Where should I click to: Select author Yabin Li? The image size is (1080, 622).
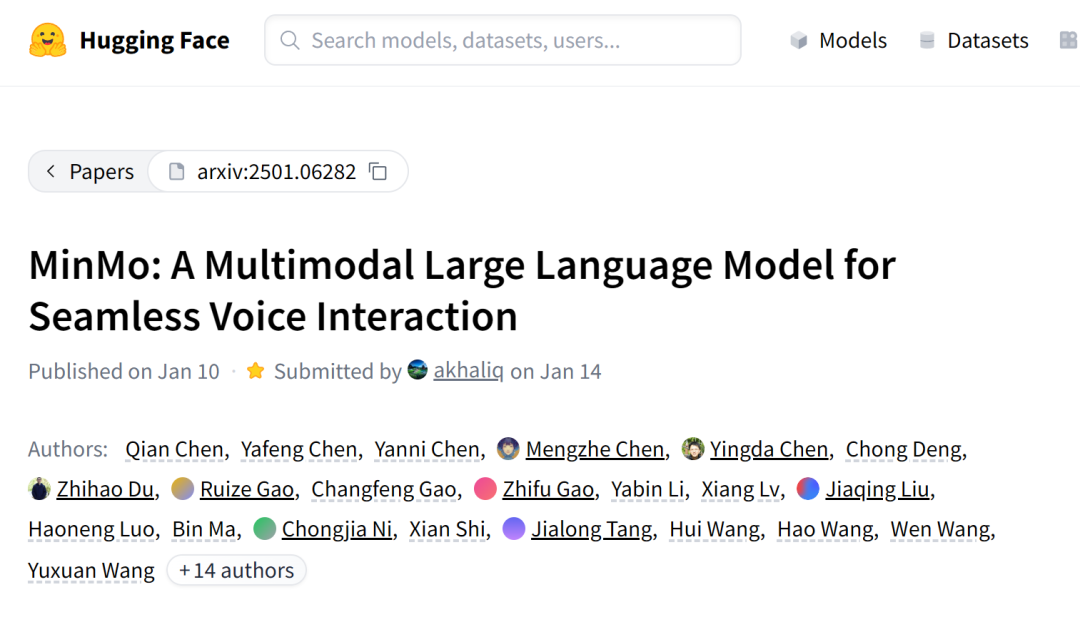[x=647, y=489]
